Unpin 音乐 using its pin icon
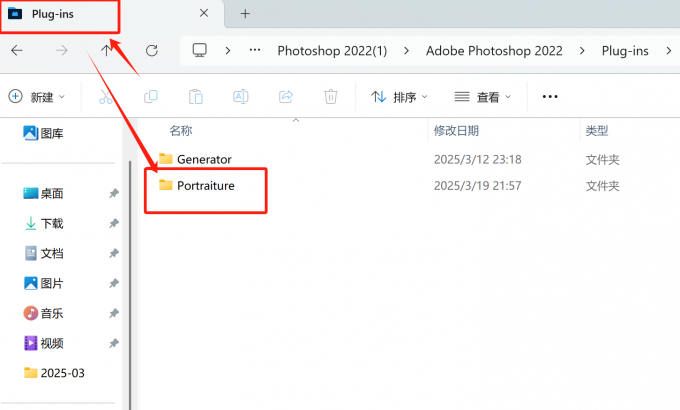The height and width of the screenshot is (410, 680). [114, 313]
